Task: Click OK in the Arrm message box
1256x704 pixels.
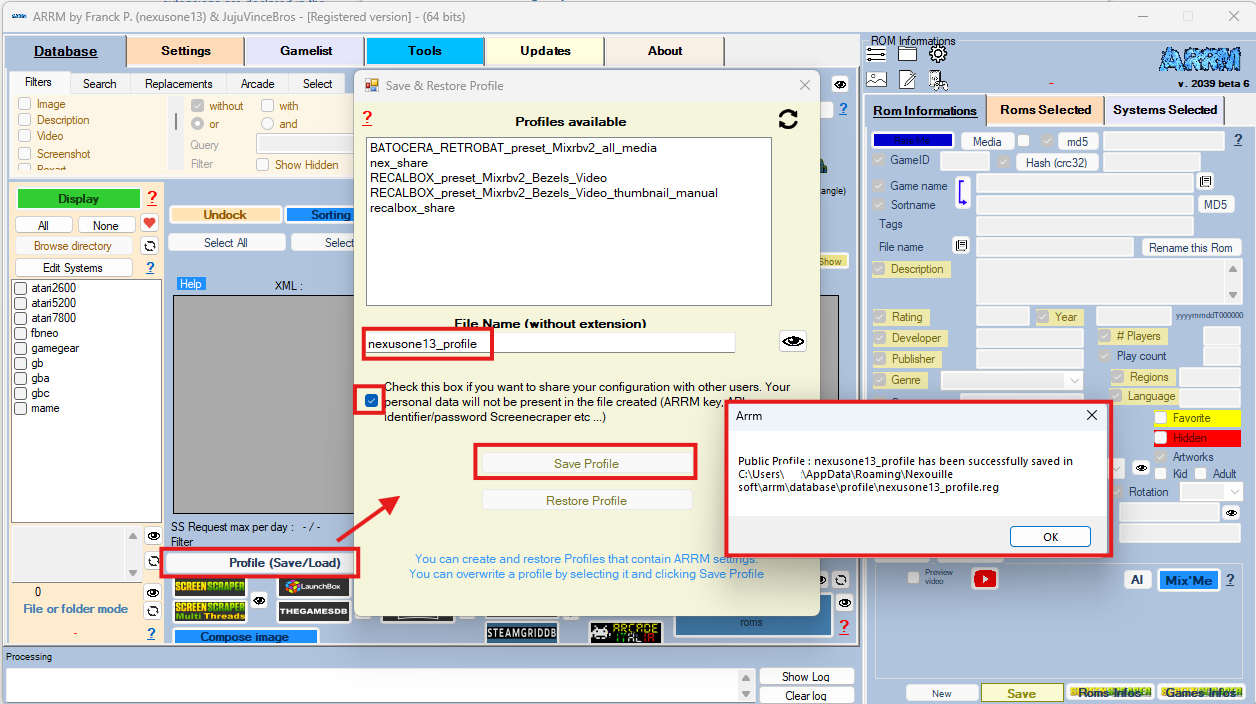Action: click(1049, 537)
